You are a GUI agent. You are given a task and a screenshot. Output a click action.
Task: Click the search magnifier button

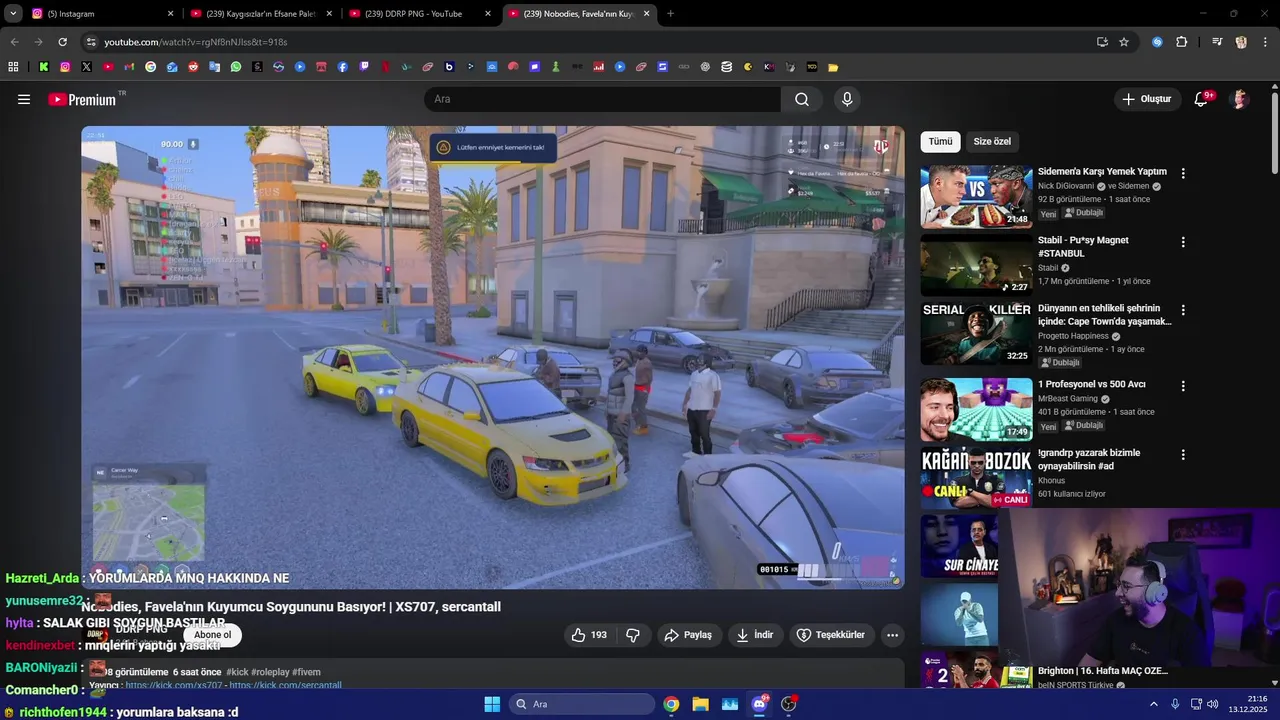click(802, 99)
